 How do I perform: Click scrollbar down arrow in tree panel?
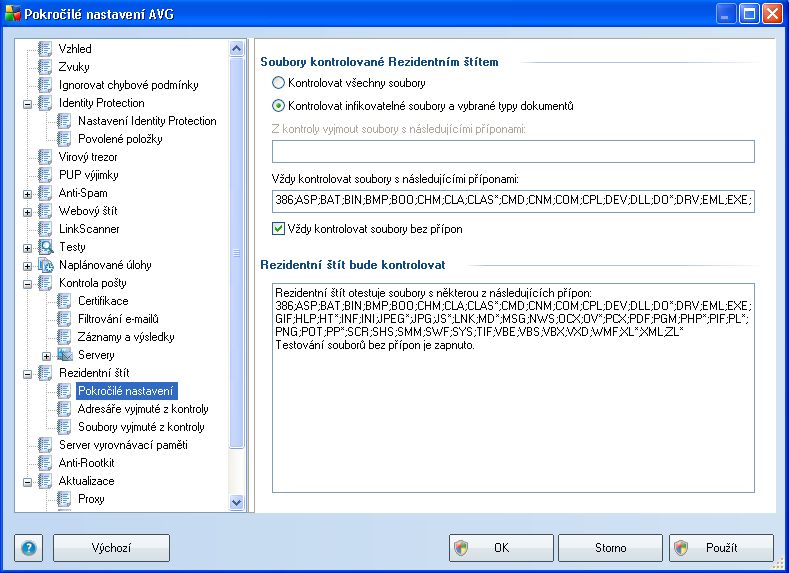[x=236, y=502]
